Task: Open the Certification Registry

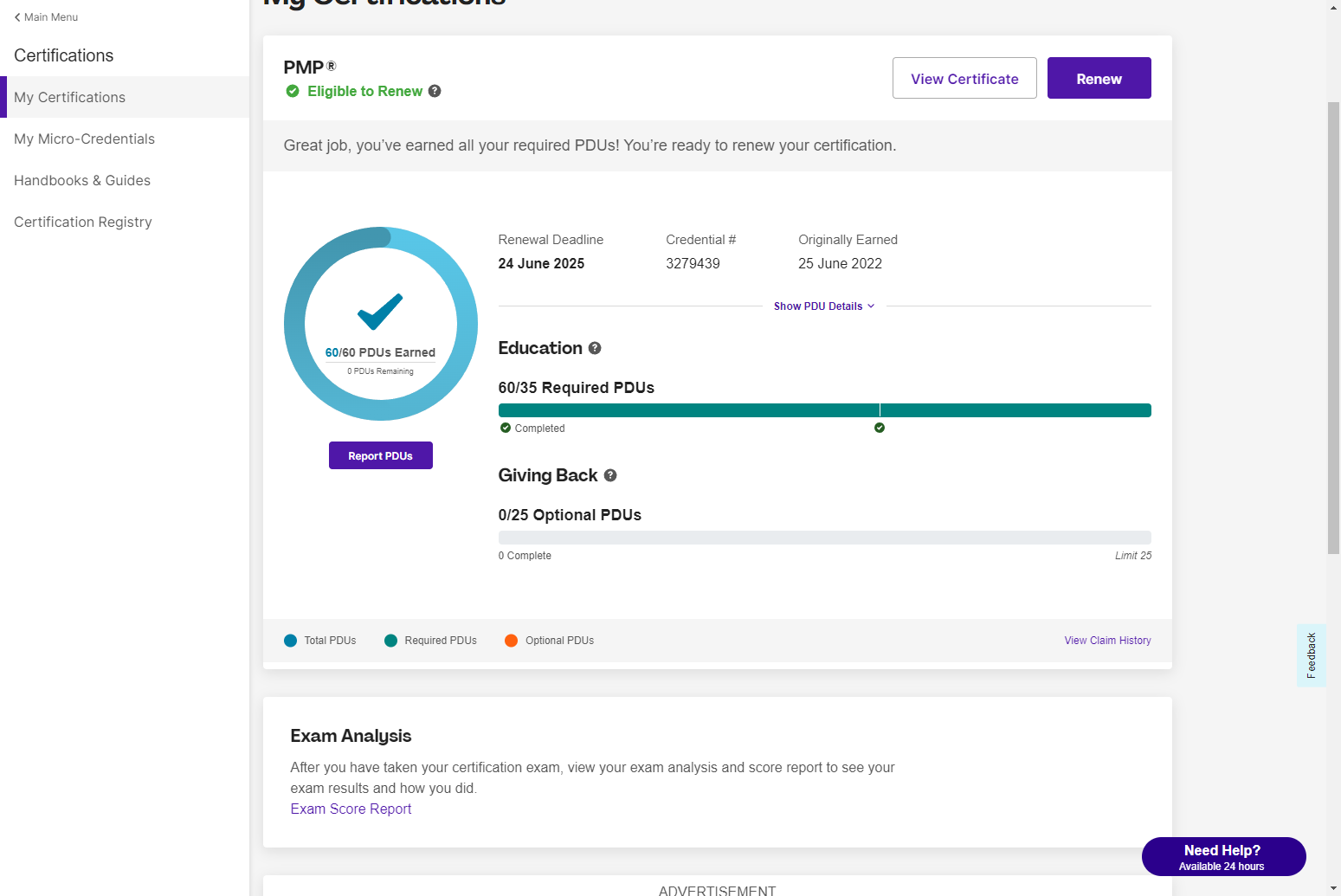Action: pyautogui.click(x=83, y=222)
